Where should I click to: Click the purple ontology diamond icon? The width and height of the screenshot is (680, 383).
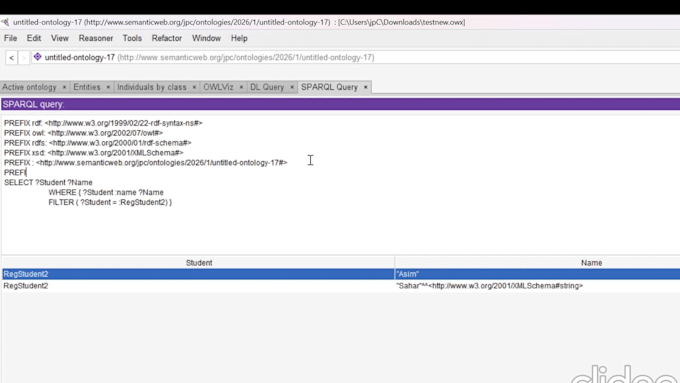coord(38,57)
